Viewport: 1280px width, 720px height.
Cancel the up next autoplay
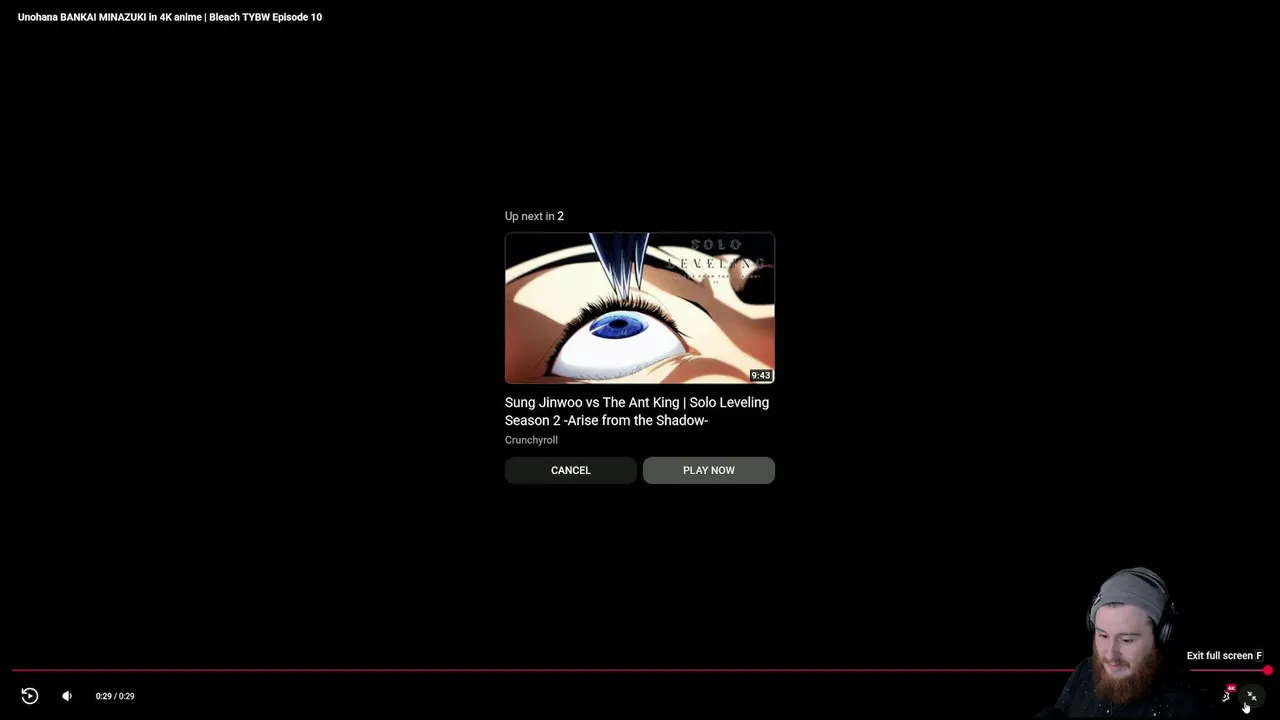coord(571,470)
